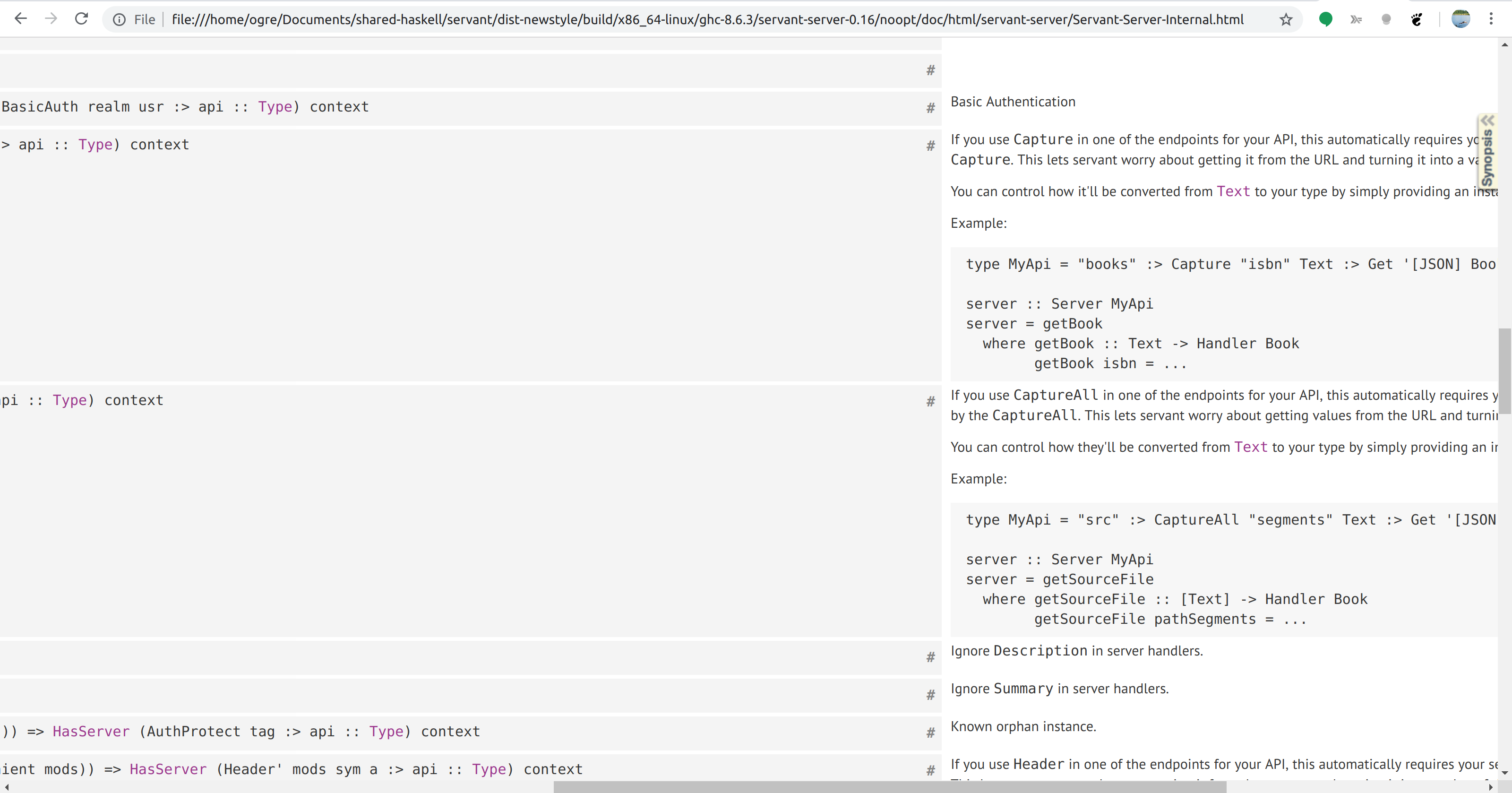
Task: Bookmark this page with the star icon
Action: point(1285,19)
